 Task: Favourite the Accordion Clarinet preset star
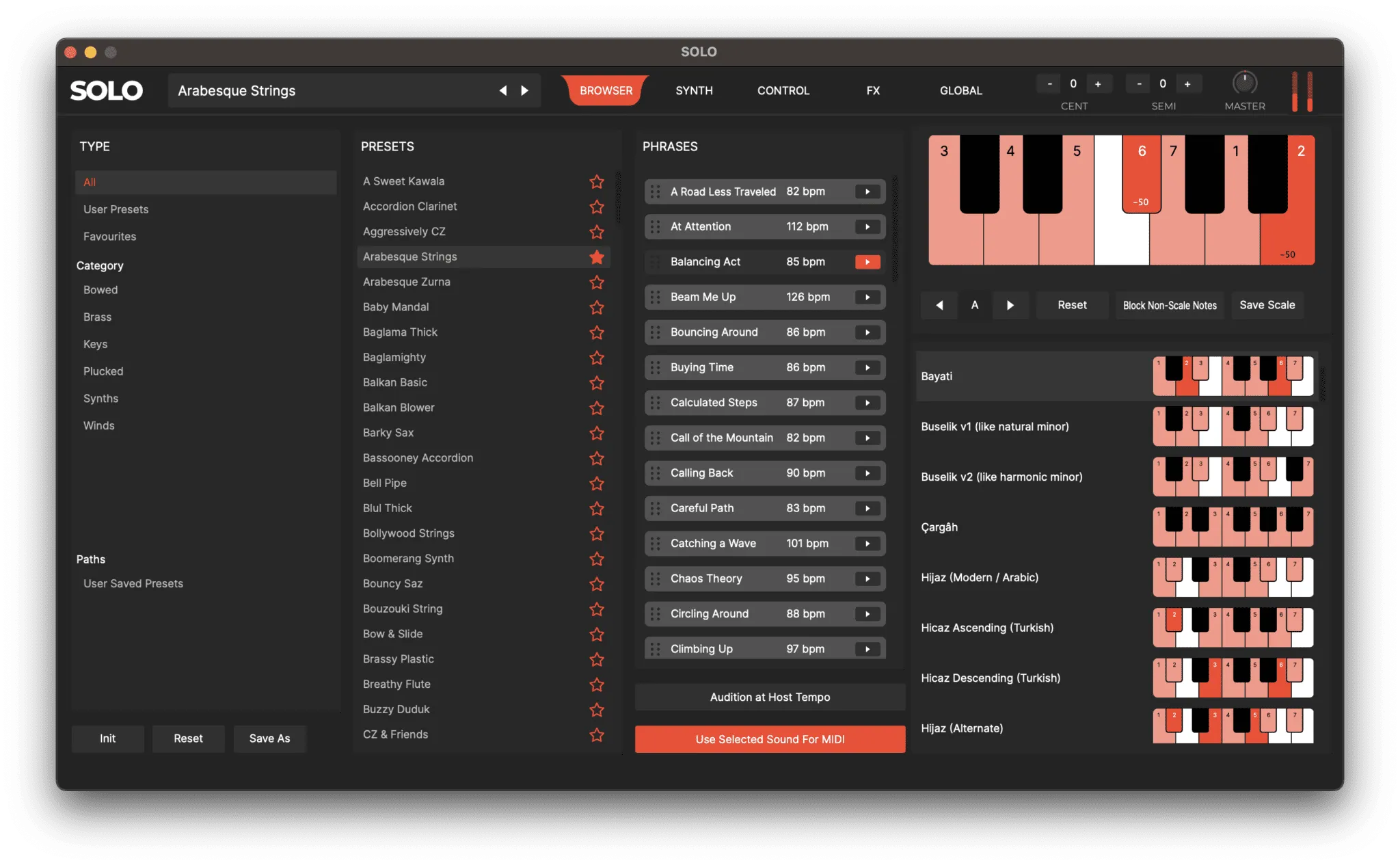coord(597,207)
